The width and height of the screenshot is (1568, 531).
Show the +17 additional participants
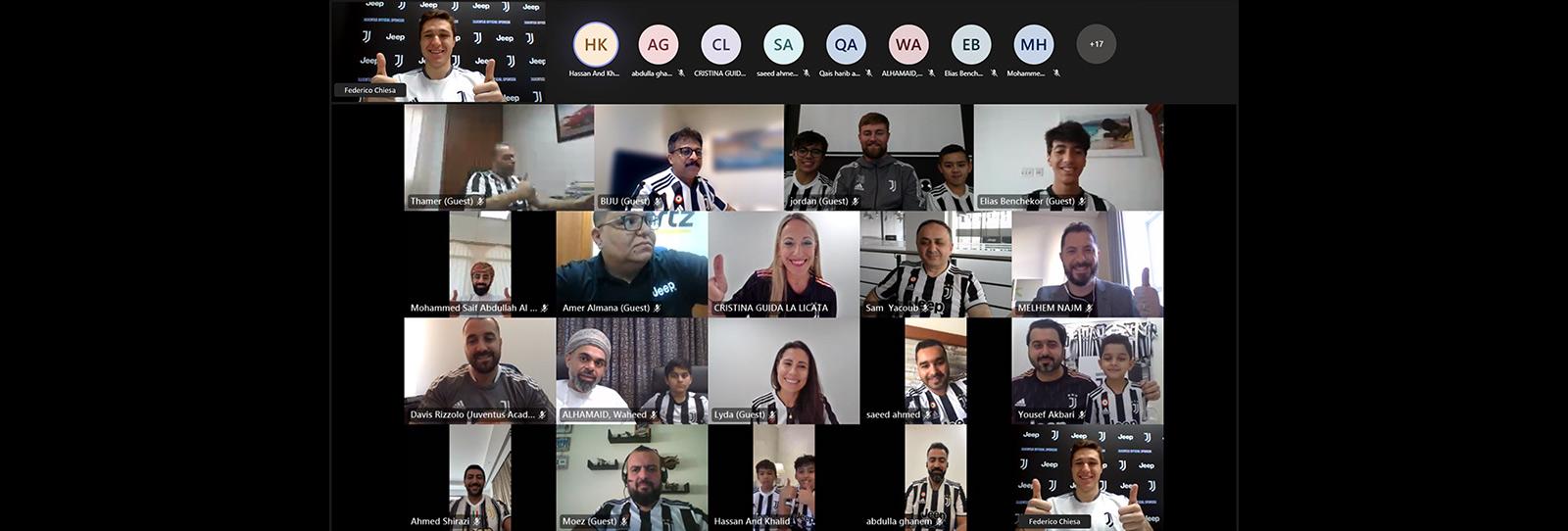tap(1096, 44)
